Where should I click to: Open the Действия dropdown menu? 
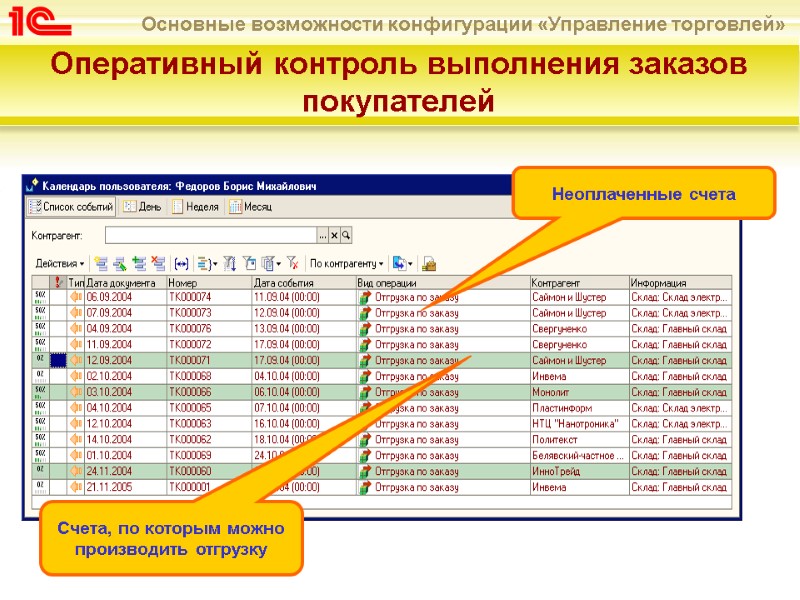click(x=58, y=261)
